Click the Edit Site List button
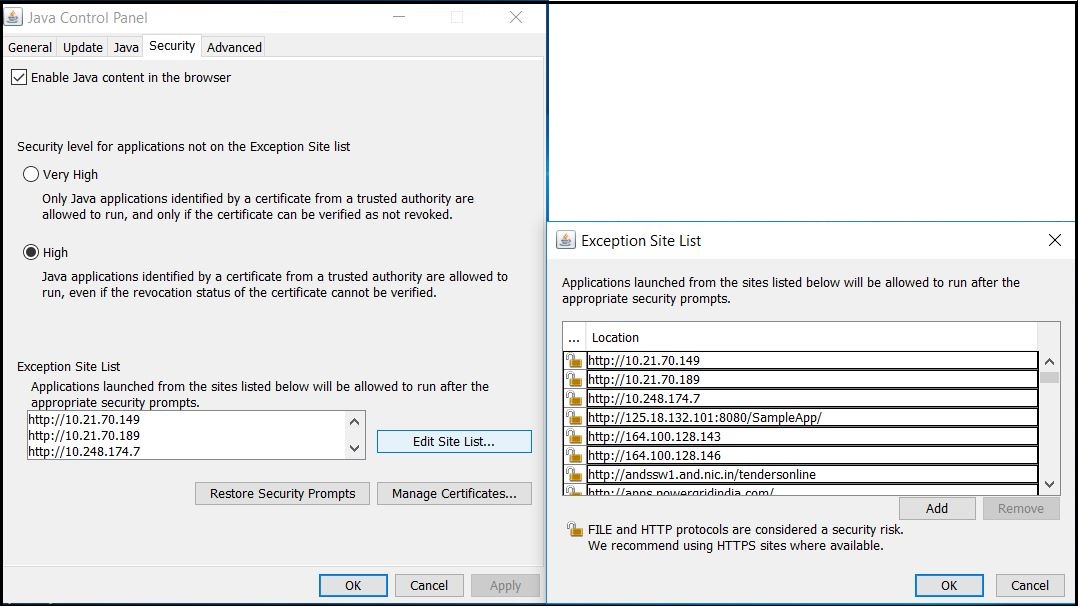The image size is (1078, 606). [454, 441]
